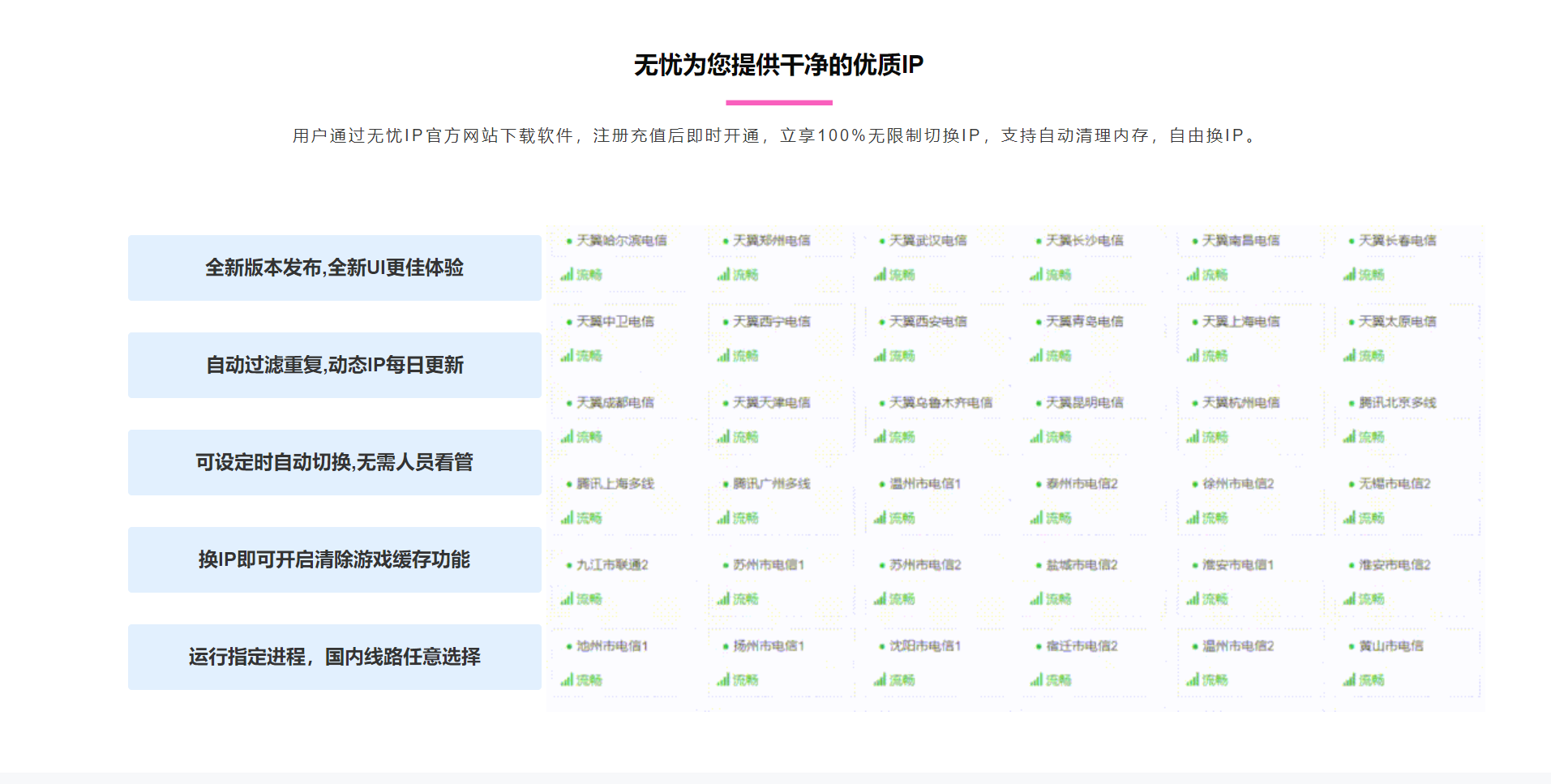Select the 黄山市电信 node
The width and height of the screenshot is (1551, 784).
(1391, 646)
